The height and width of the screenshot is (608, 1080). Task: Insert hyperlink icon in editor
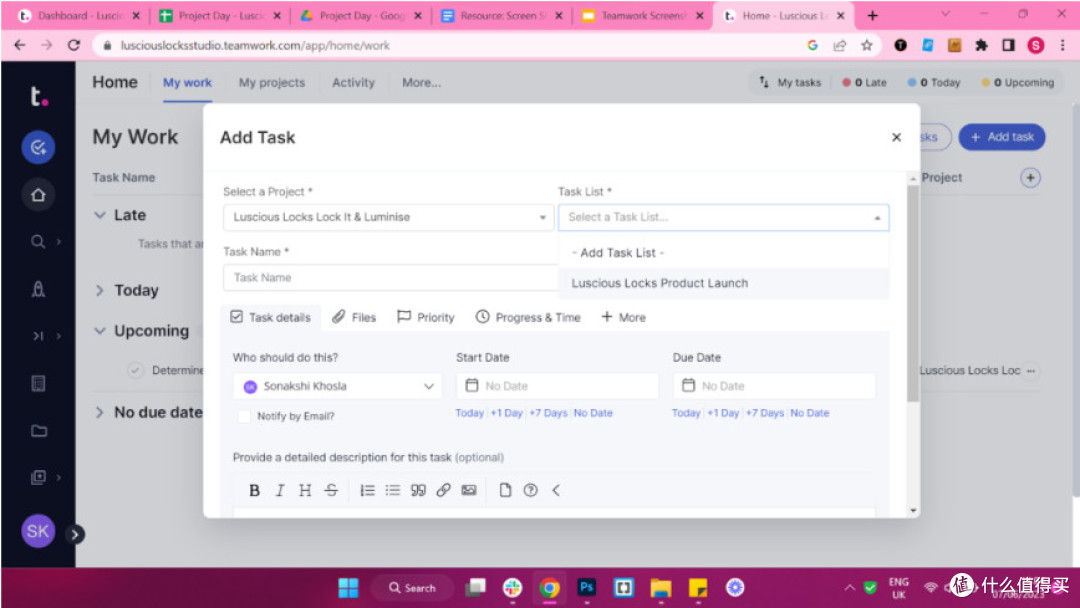(444, 490)
